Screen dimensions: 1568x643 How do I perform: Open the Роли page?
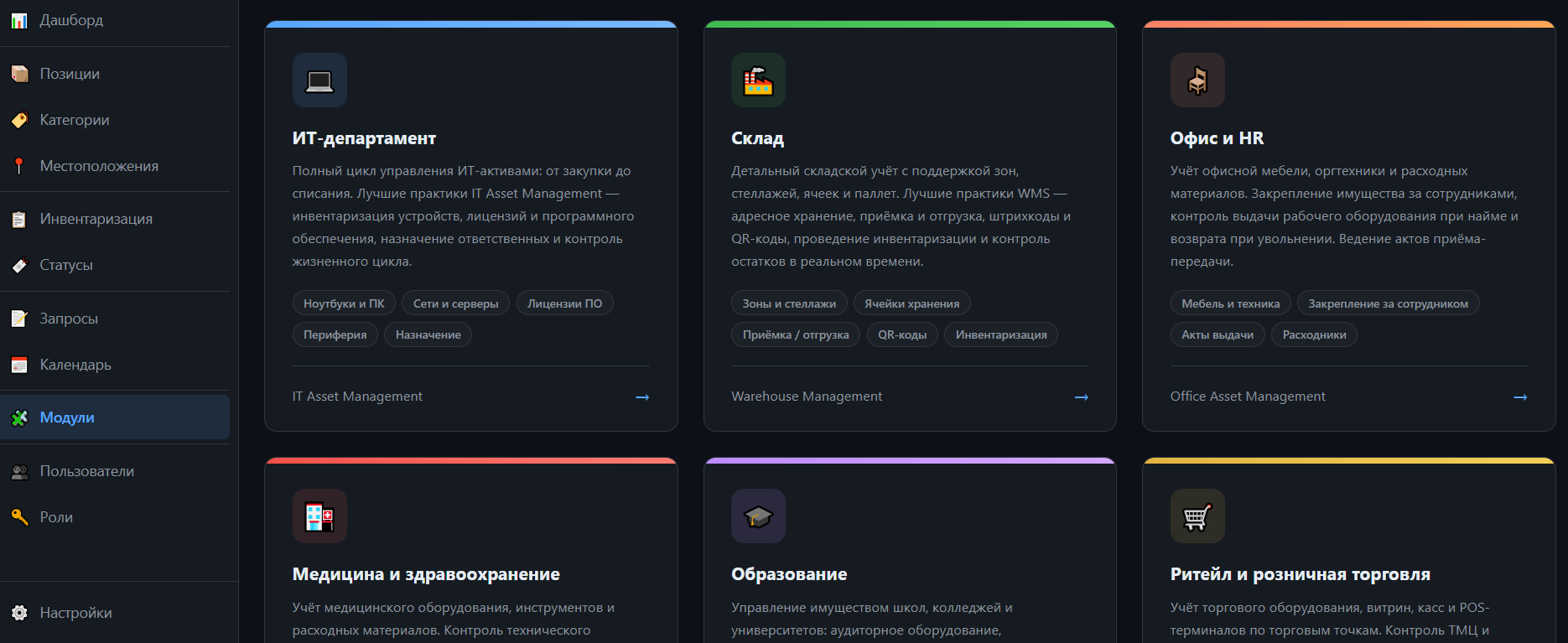115,517
